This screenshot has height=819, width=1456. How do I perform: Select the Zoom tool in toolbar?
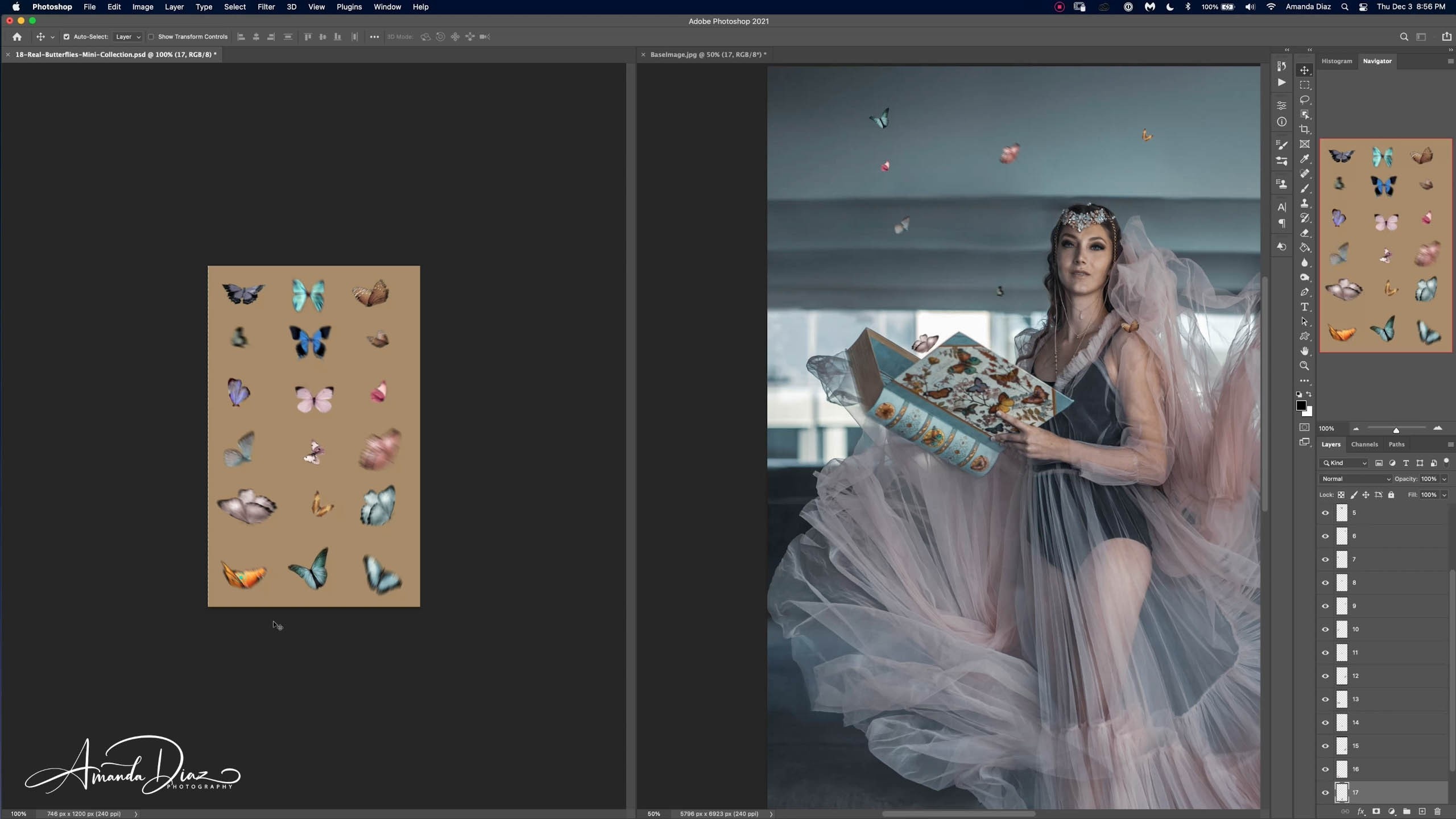pos(1305,366)
